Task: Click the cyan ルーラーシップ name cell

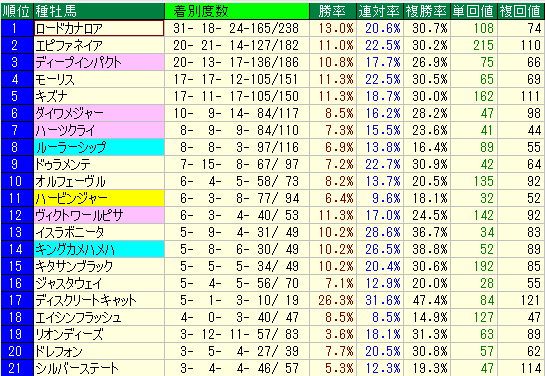Action: (x=99, y=147)
